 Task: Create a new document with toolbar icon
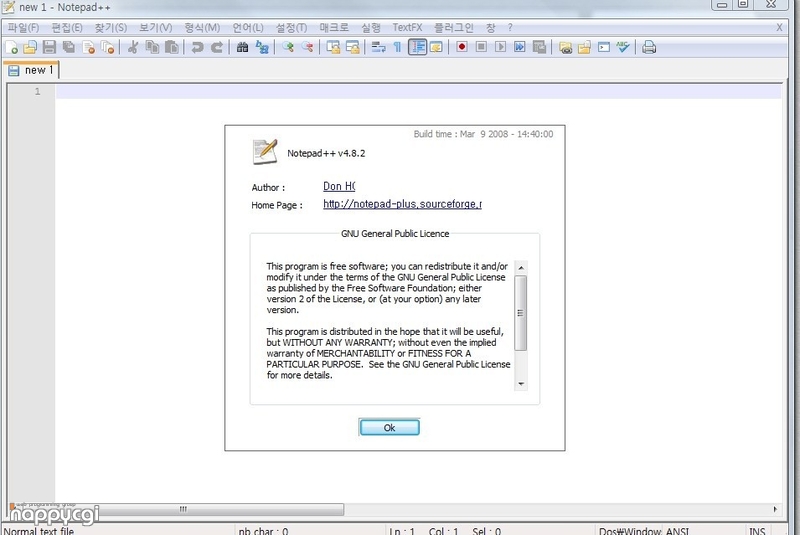(11, 47)
